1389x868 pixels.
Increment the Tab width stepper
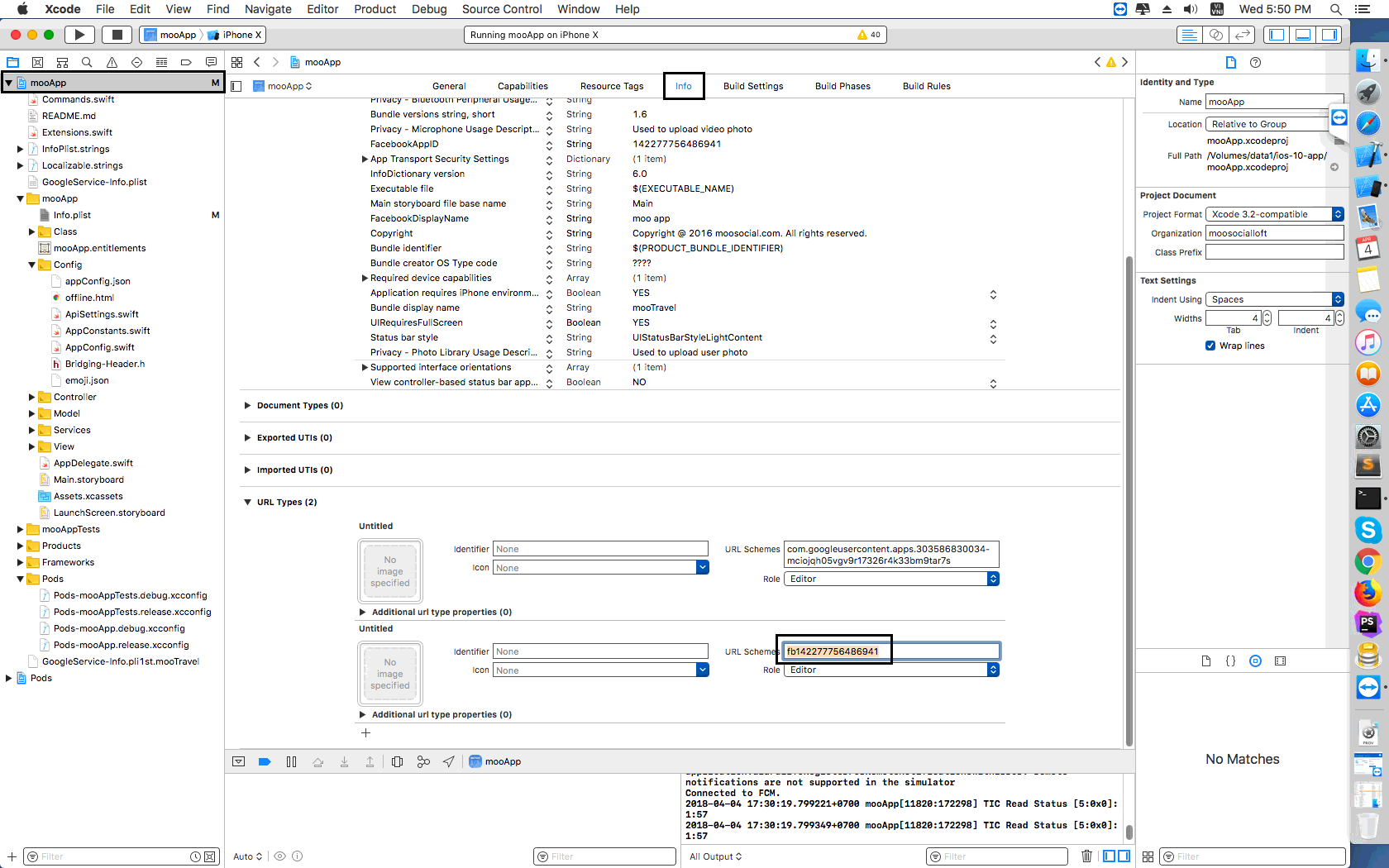tap(1267, 315)
